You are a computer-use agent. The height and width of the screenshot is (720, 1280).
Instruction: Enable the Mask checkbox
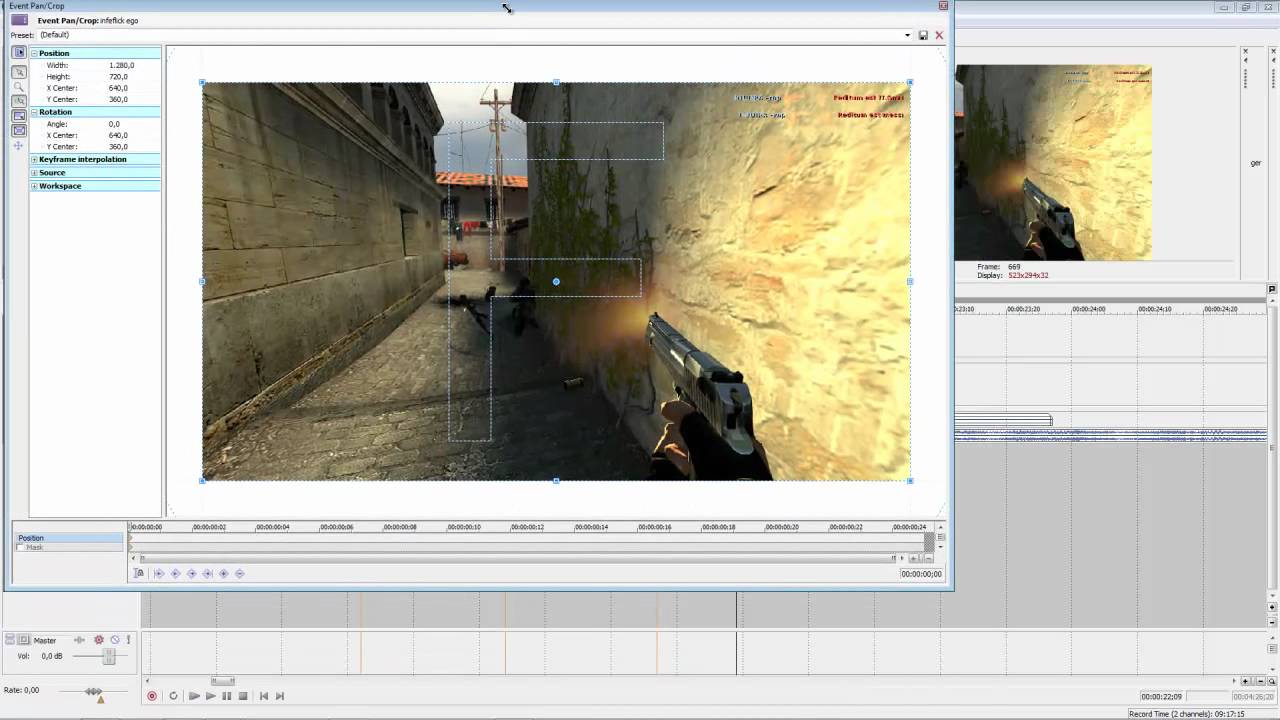21,548
